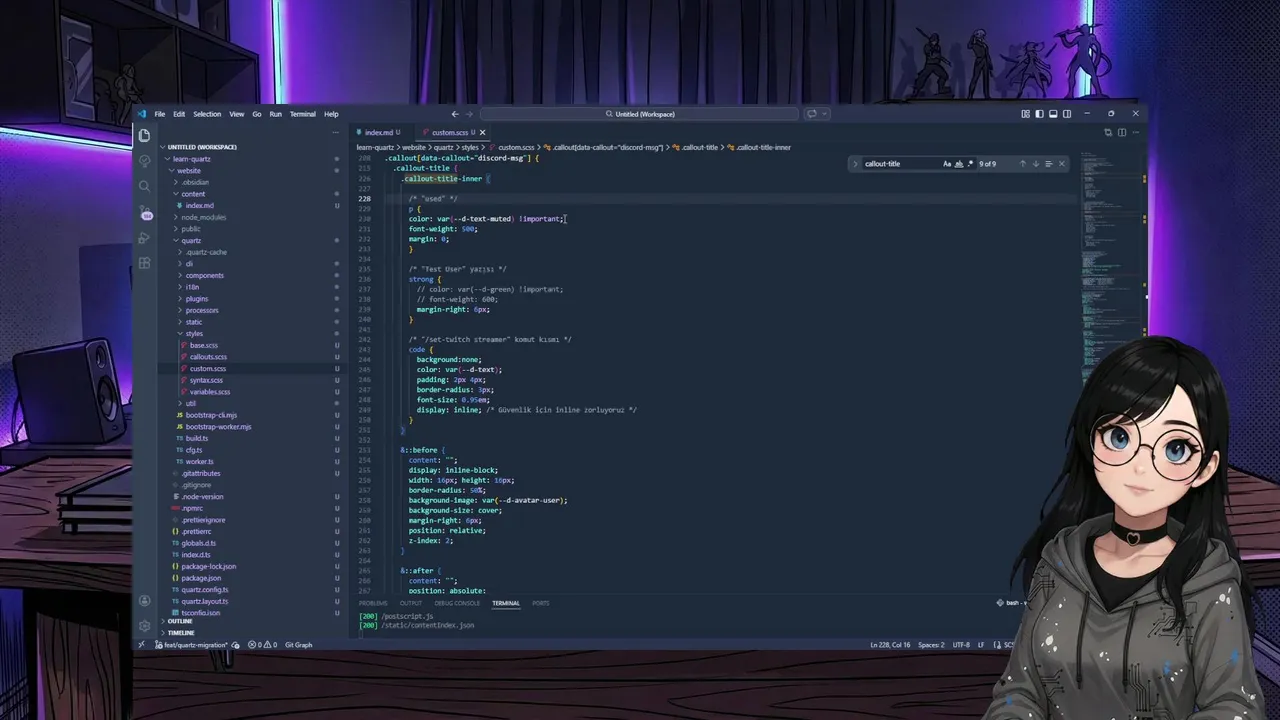Screen dimensions: 1280x720
Task: Open the Run and Debug view
Action: [x=145, y=238]
